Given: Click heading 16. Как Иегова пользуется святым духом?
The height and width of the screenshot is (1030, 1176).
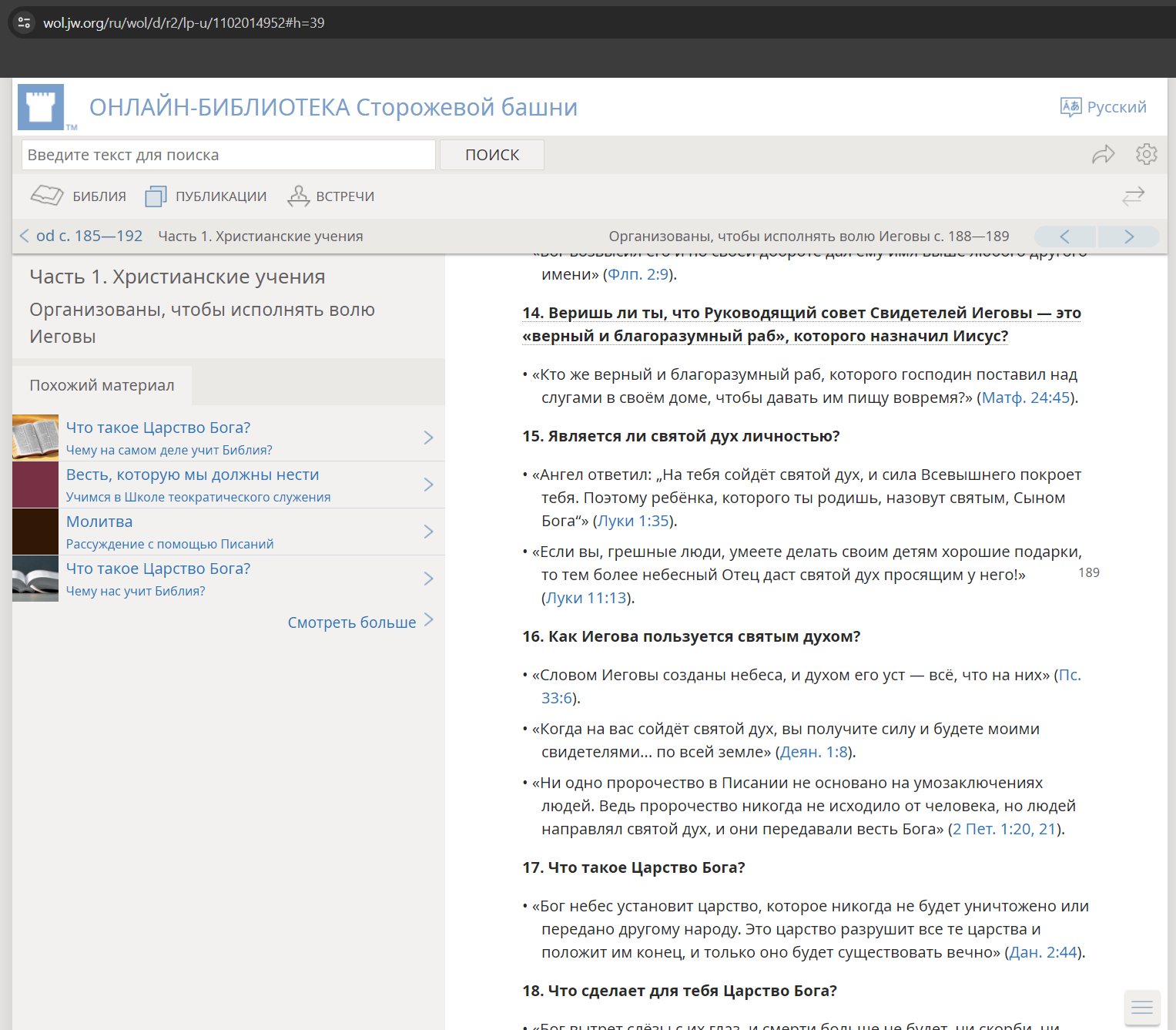Looking at the screenshot, I should pos(691,636).
